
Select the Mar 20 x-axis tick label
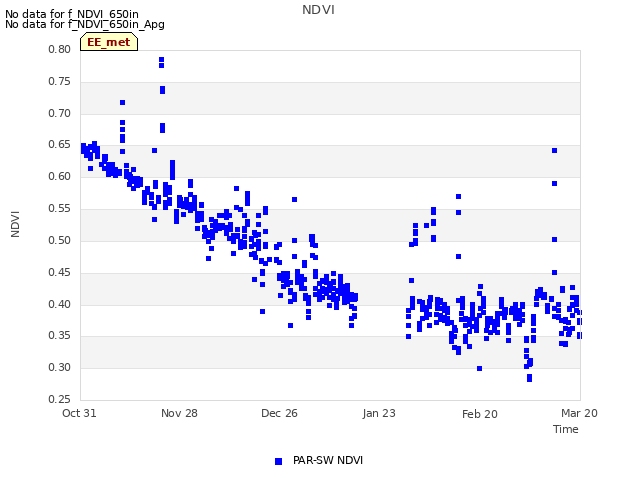(579, 413)
